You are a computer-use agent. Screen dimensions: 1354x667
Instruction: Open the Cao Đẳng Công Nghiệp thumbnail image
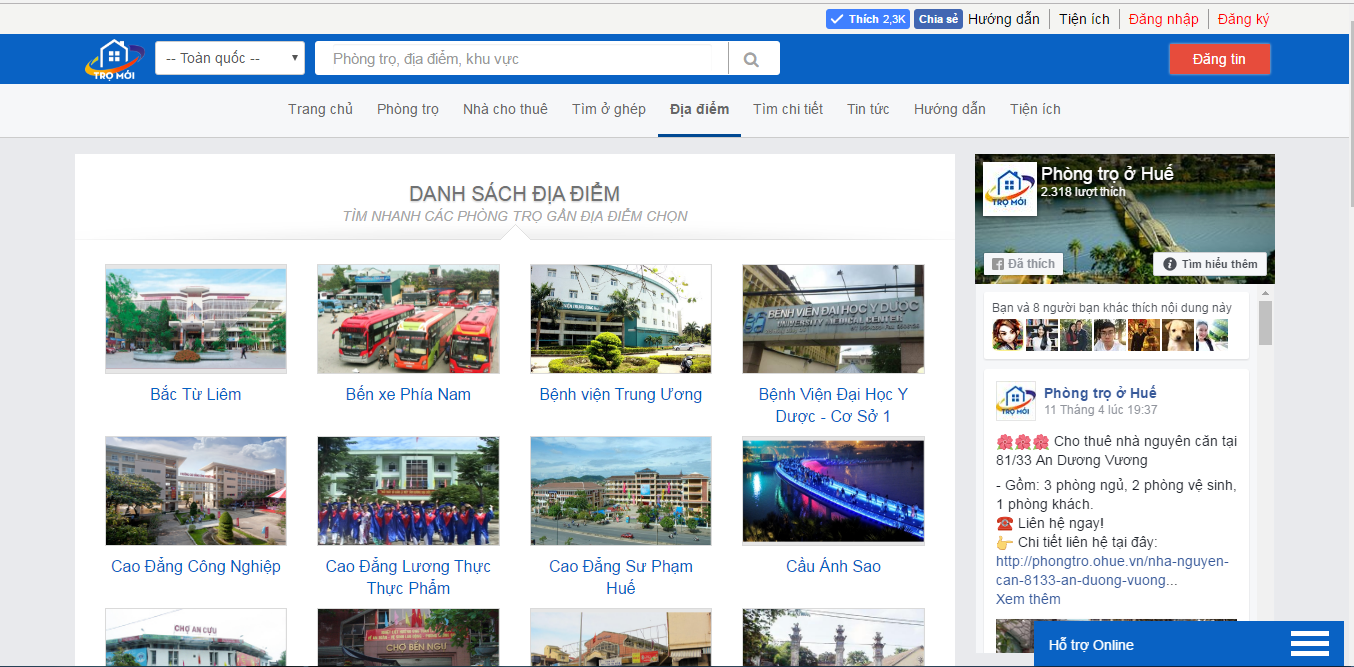tap(196, 491)
